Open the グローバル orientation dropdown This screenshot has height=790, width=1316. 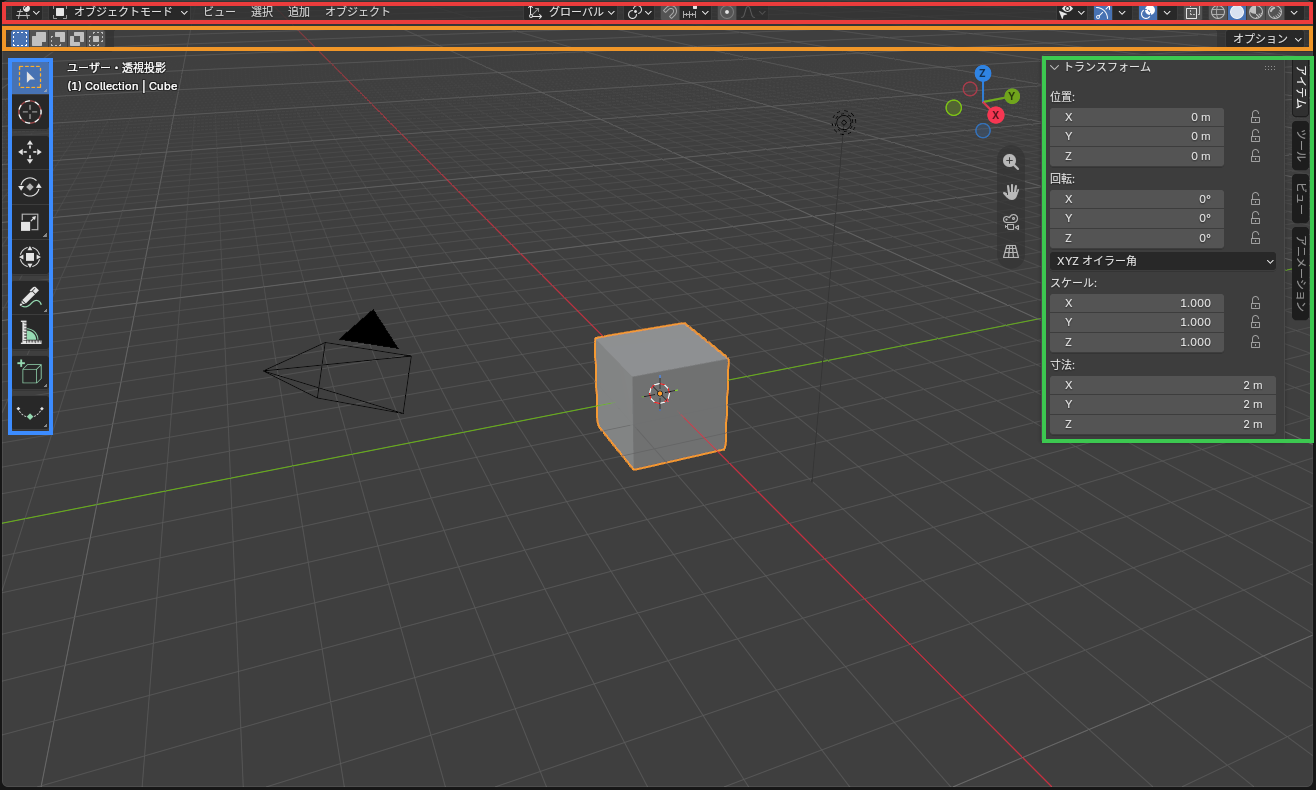pyautogui.click(x=572, y=12)
